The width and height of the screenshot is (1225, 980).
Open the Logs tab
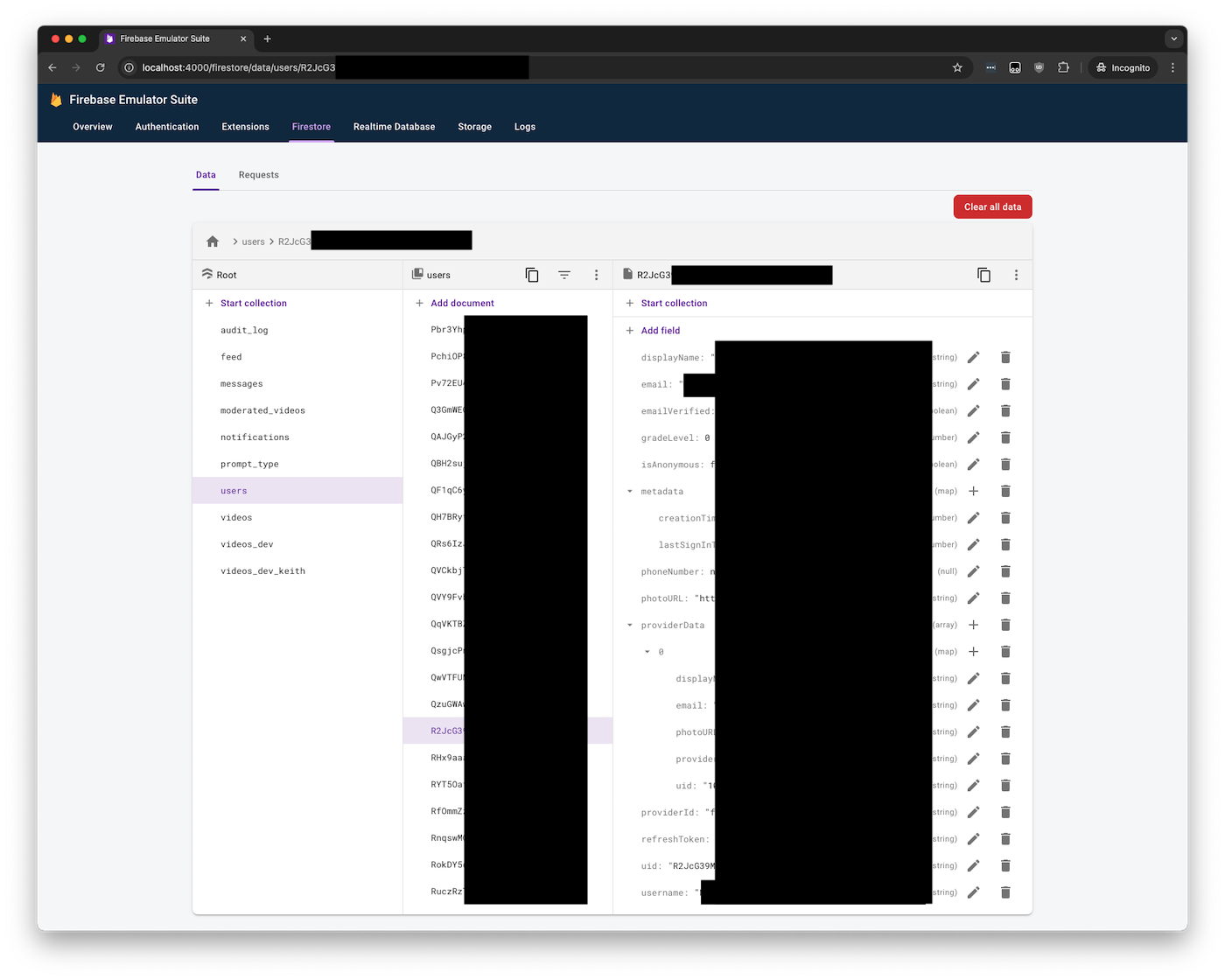pos(525,127)
